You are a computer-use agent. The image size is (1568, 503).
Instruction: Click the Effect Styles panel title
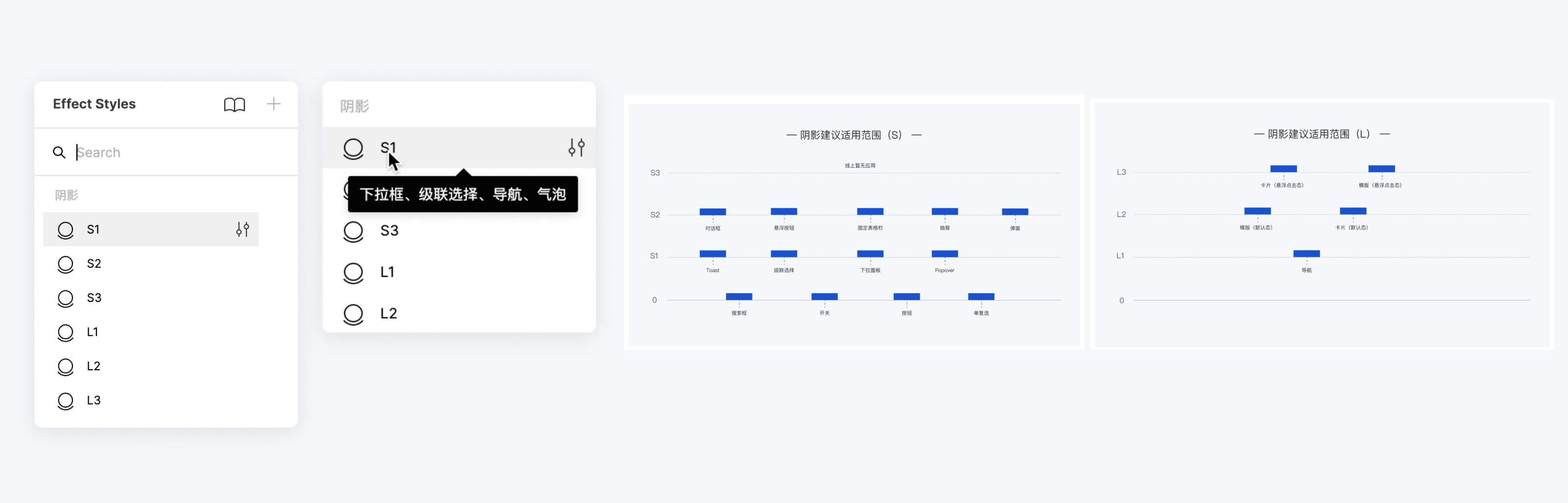pyautogui.click(x=95, y=104)
